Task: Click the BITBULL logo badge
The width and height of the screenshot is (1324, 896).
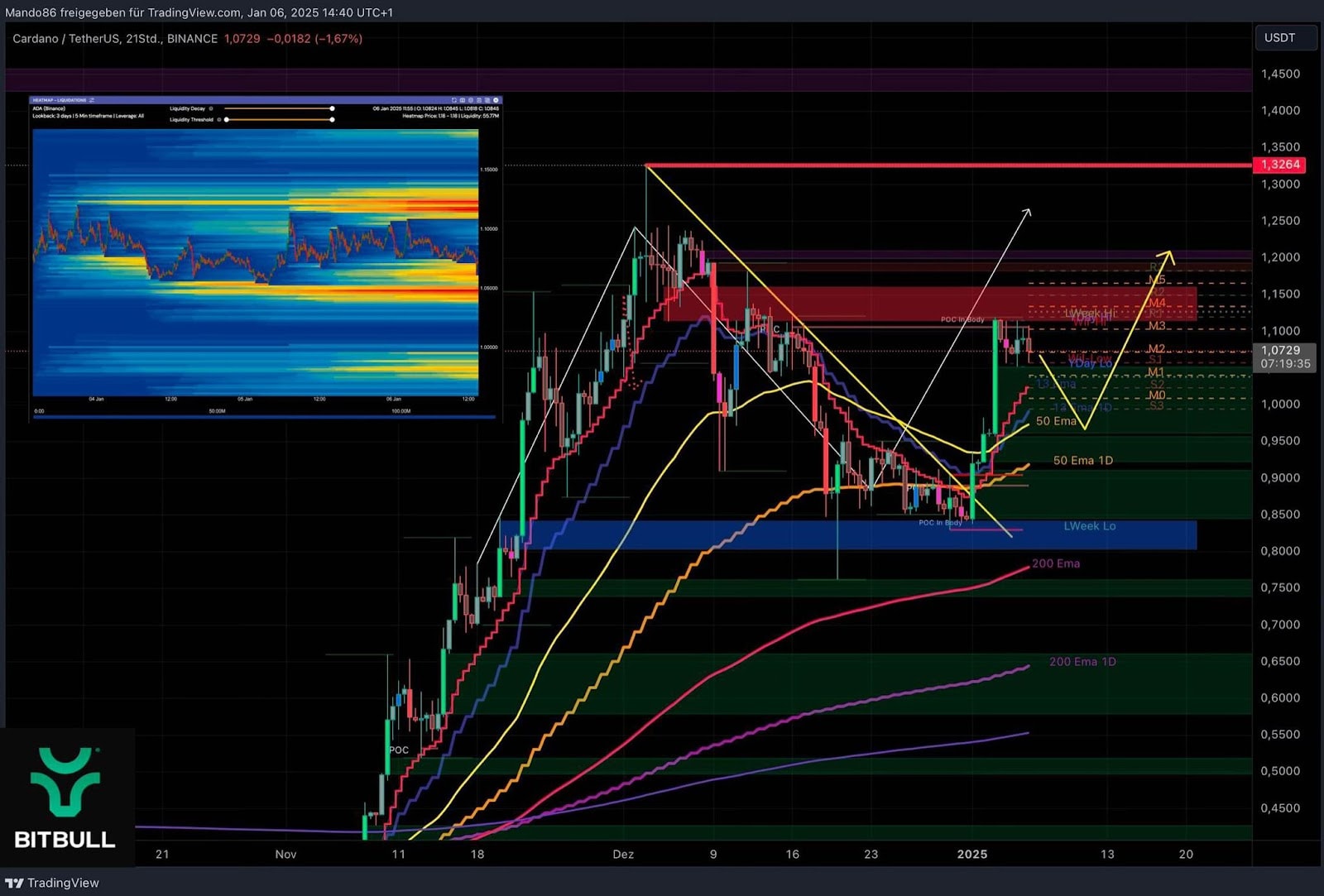Action: coord(66,797)
